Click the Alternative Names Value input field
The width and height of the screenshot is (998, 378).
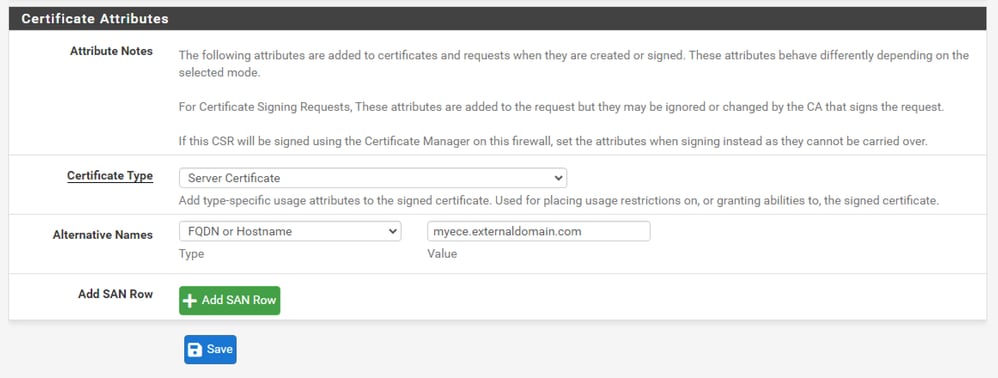(538, 231)
